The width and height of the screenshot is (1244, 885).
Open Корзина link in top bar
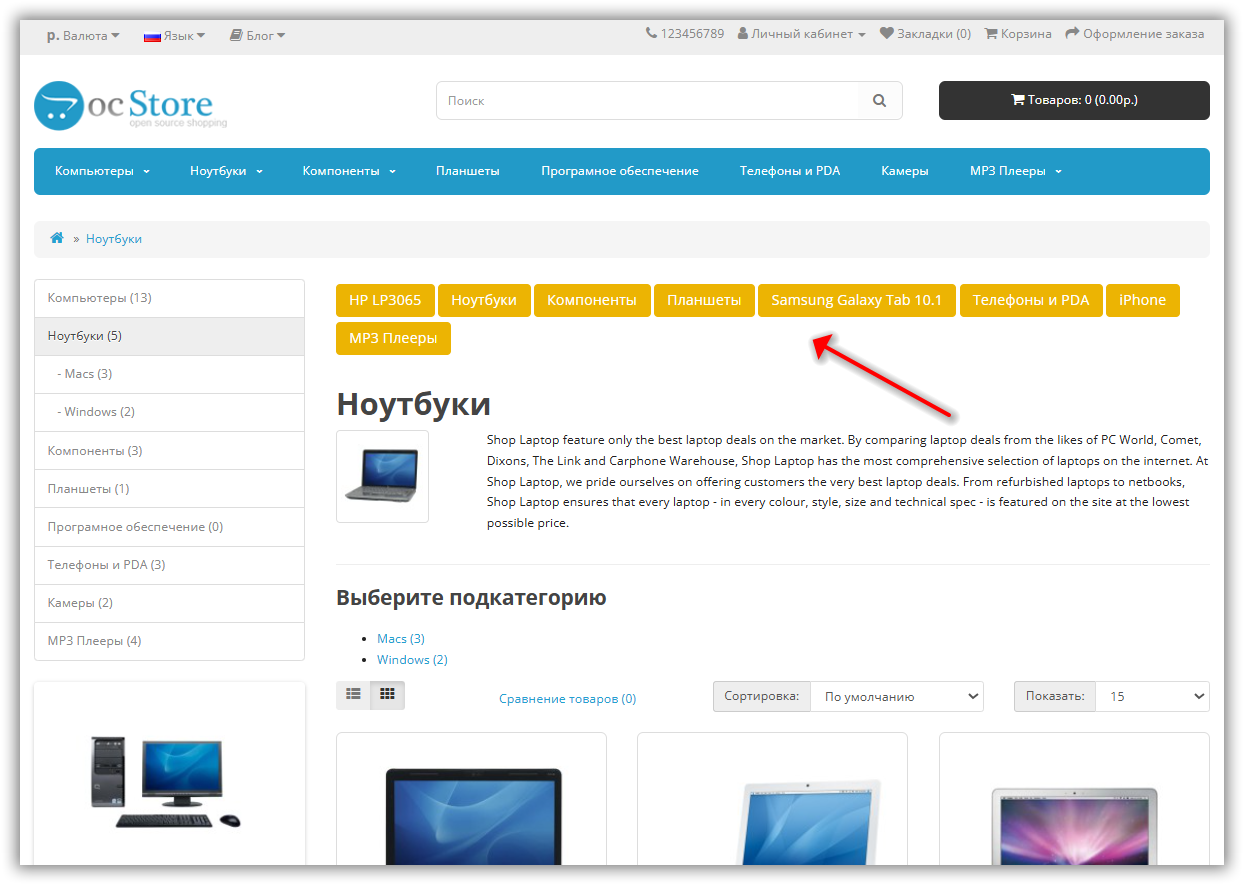[x=1018, y=34]
